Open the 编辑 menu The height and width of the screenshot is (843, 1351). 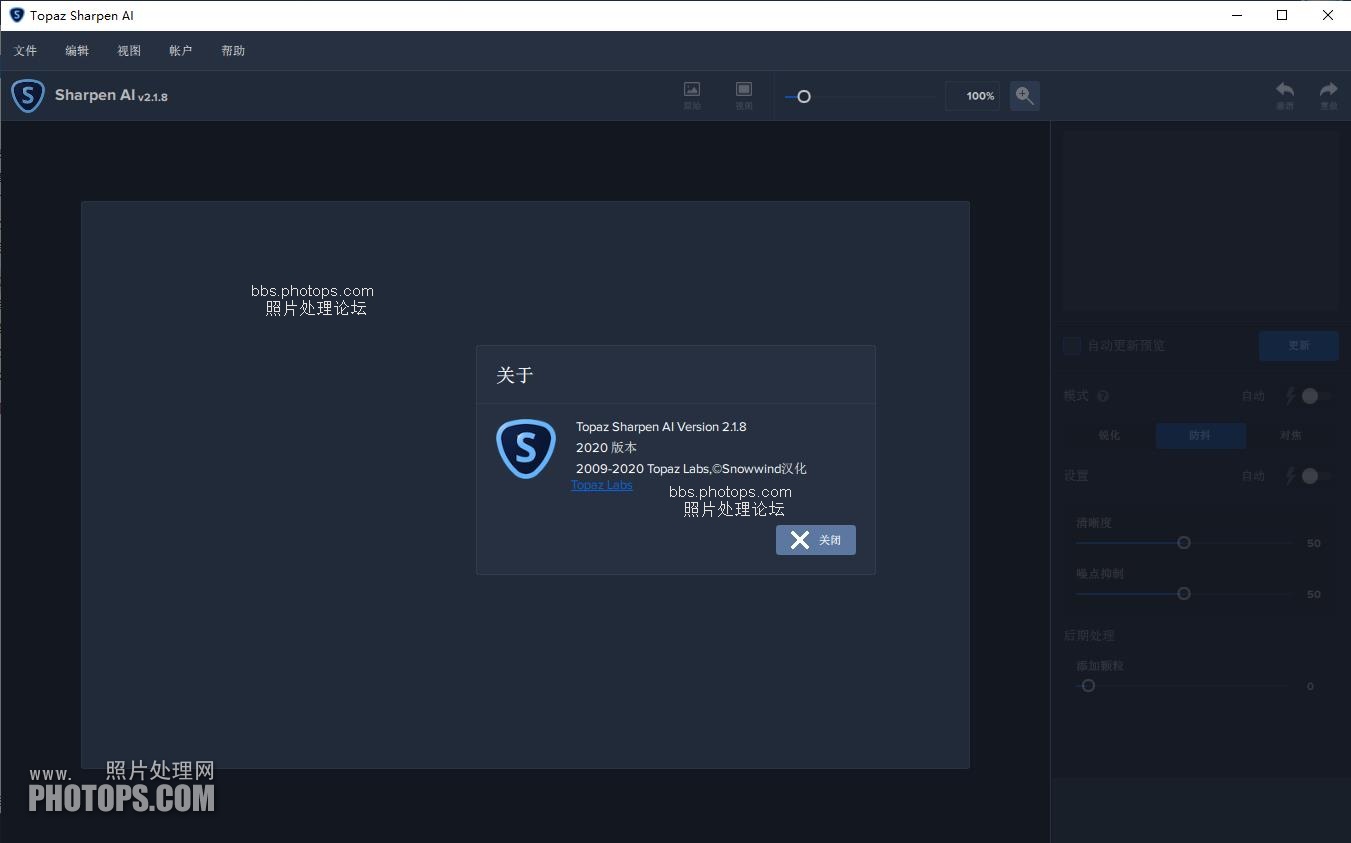(77, 51)
